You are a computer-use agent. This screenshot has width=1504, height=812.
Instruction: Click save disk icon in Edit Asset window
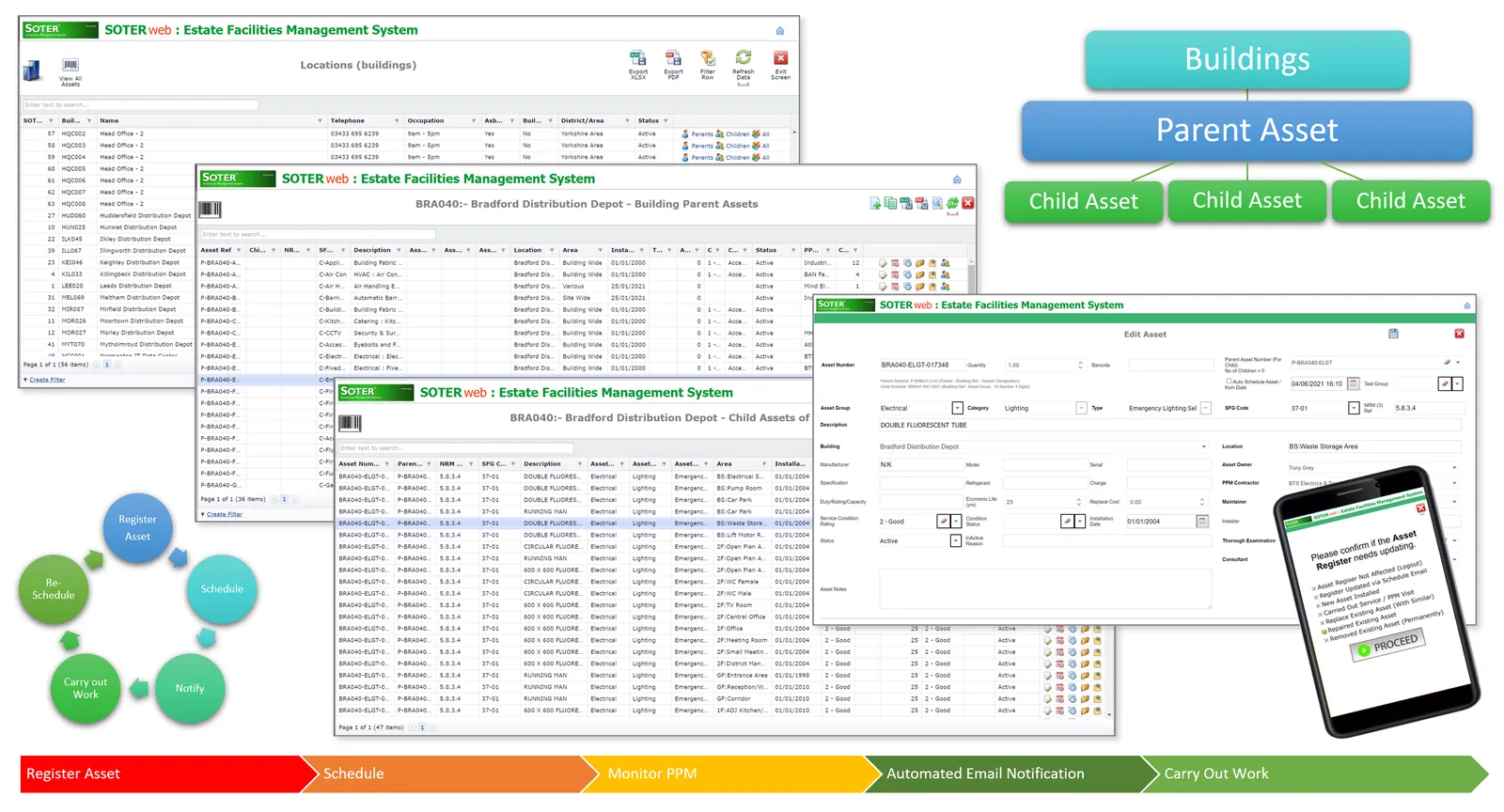pos(1393,334)
